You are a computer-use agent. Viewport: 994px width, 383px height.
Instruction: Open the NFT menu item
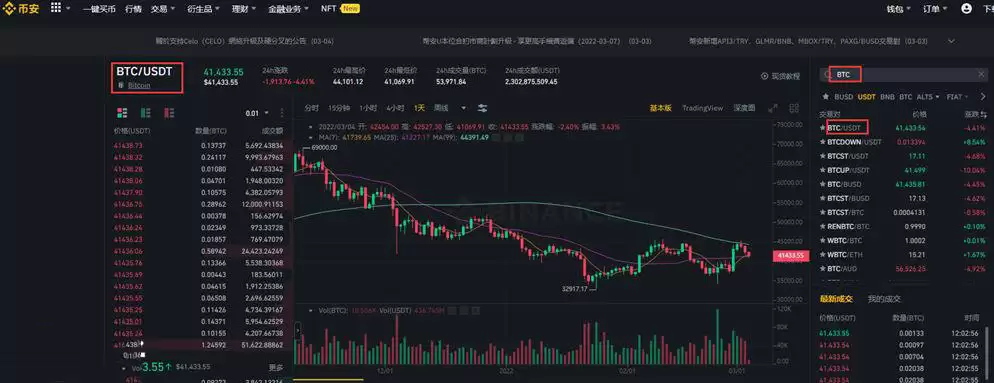pyautogui.click(x=328, y=9)
